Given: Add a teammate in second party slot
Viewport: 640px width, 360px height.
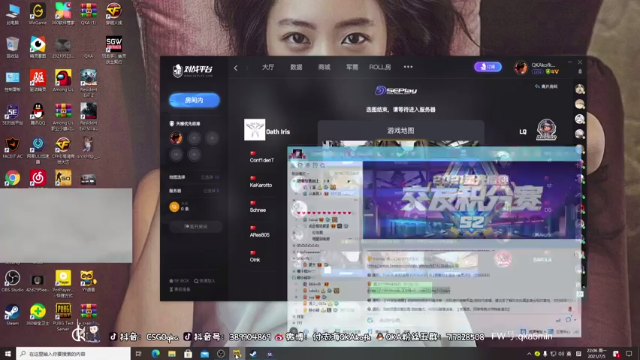Looking at the screenshot, I should click(x=194, y=138).
